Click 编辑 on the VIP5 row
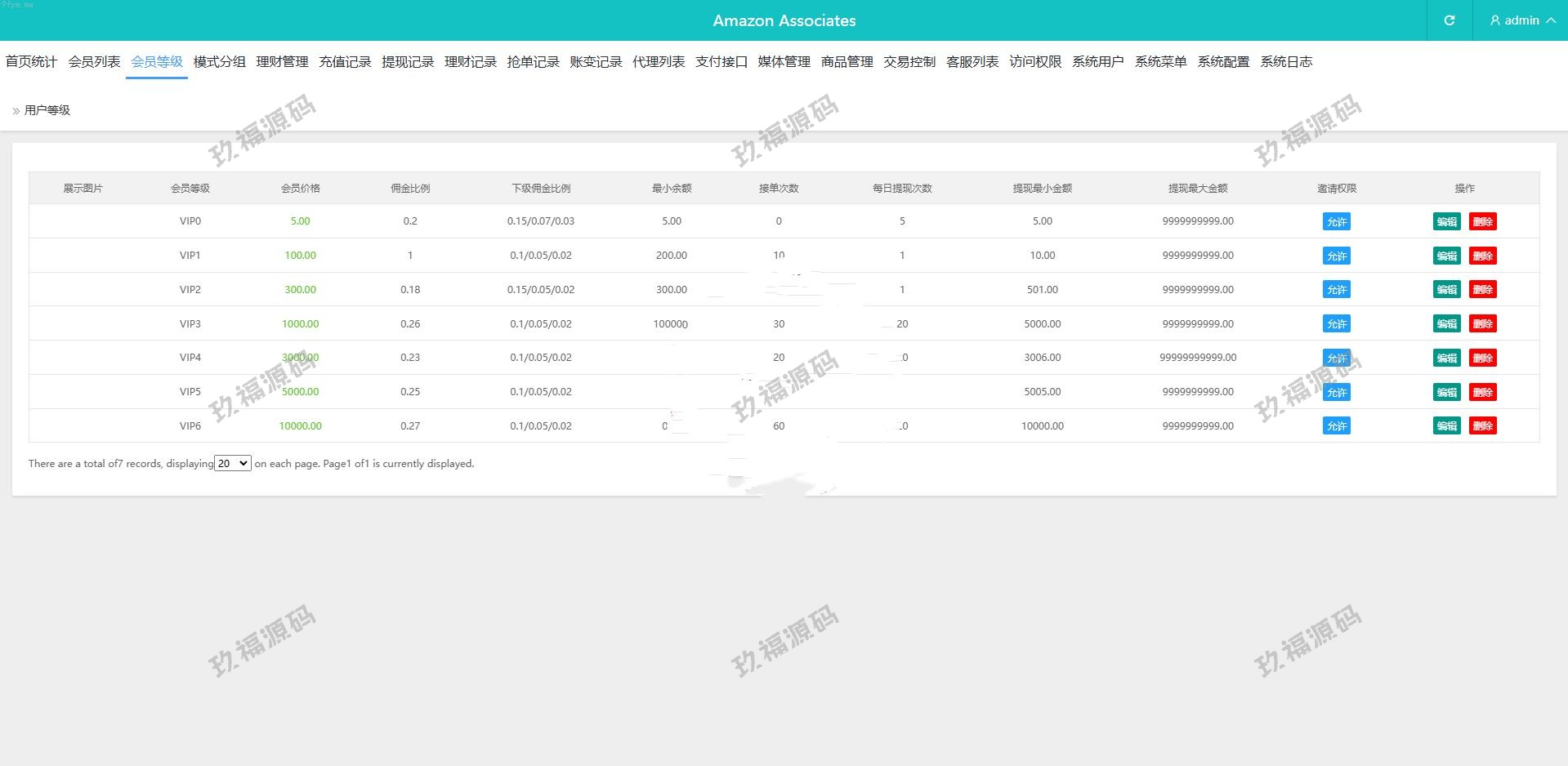 1446,391
